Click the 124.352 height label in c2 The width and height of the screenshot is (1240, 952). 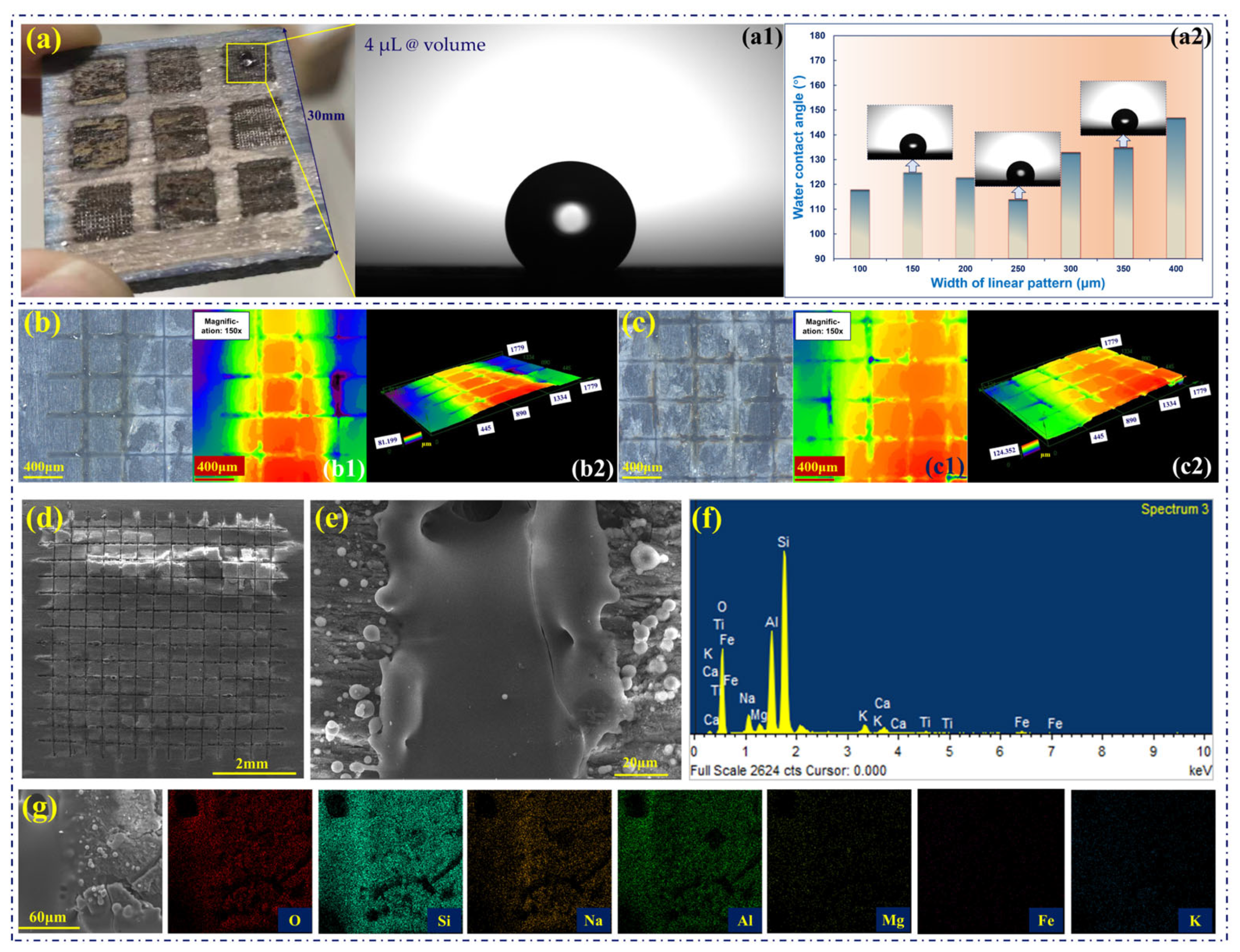tap(1004, 452)
